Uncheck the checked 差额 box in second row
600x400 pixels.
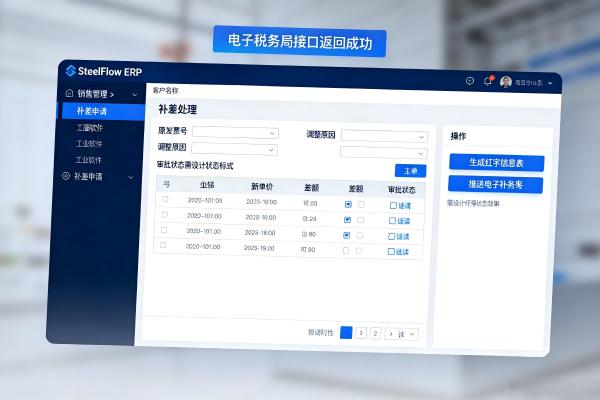coord(347,220)
